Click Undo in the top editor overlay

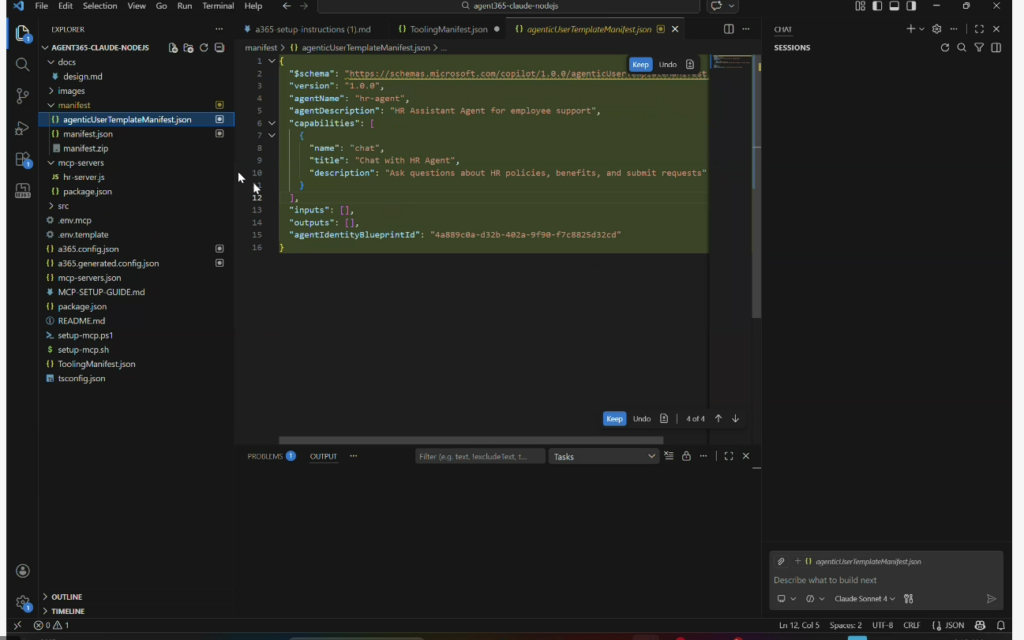pyautogui.click(x=667, y=65)
